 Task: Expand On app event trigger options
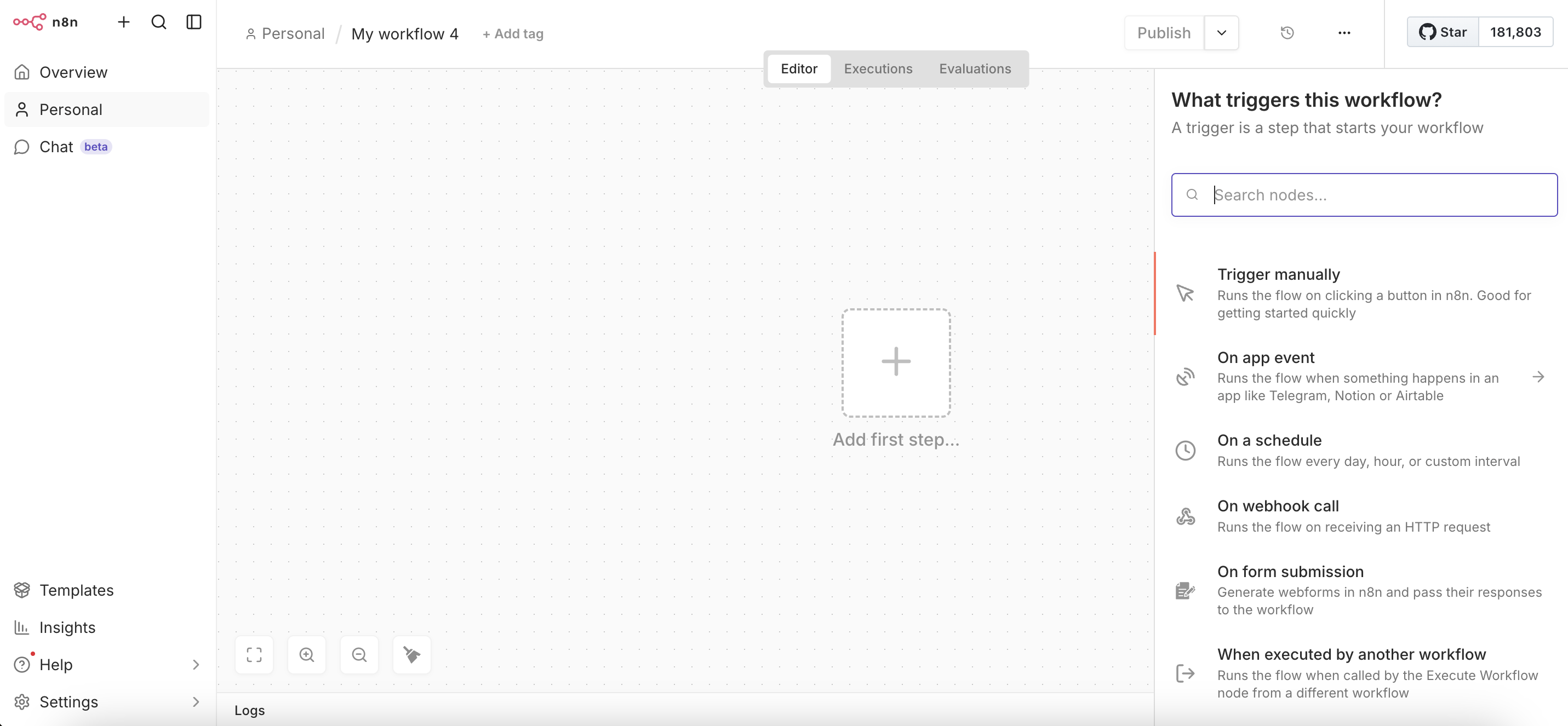point(1539,376)
